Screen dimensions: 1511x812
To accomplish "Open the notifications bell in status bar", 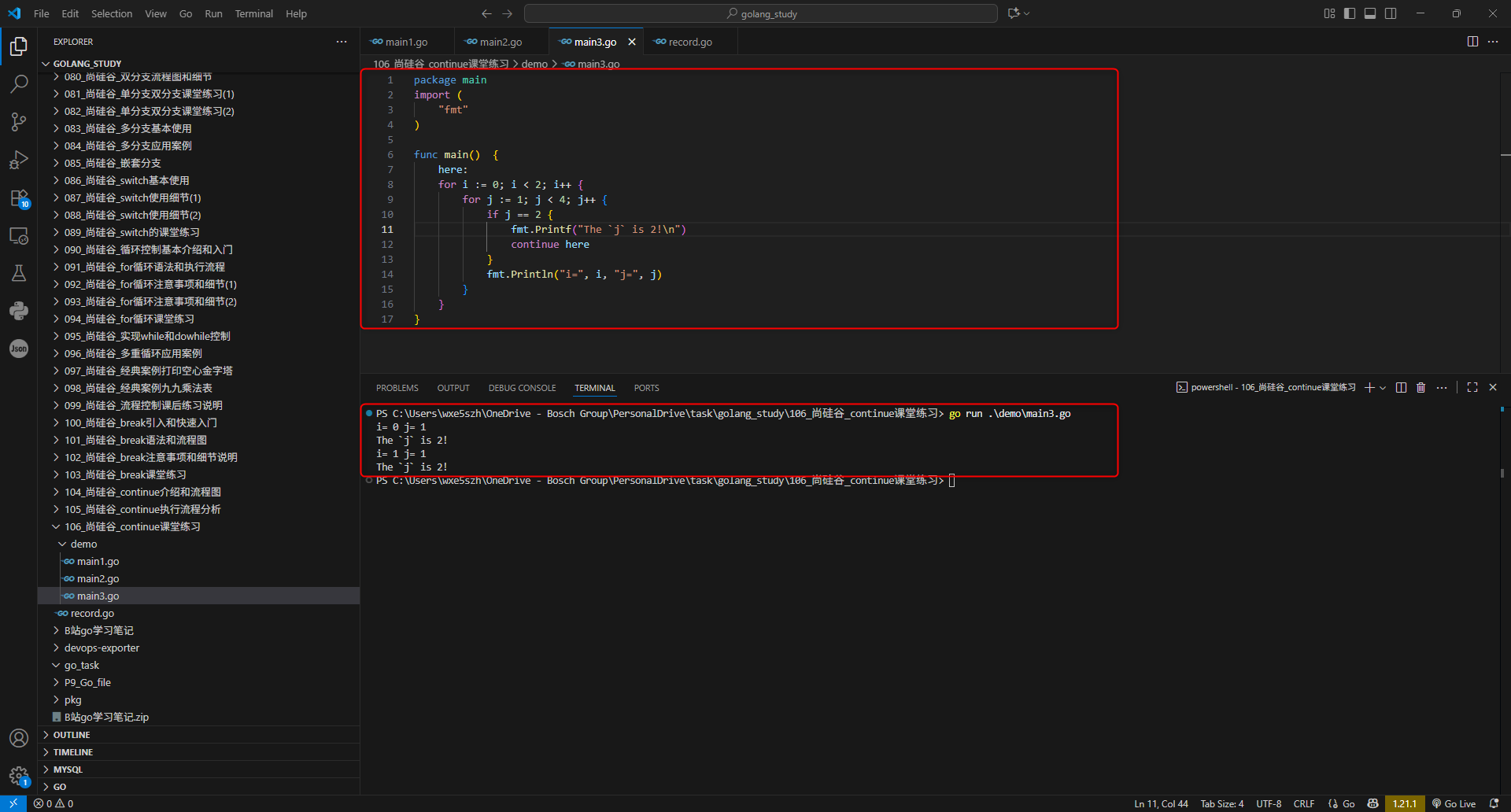I will [x=1494, y=803].
